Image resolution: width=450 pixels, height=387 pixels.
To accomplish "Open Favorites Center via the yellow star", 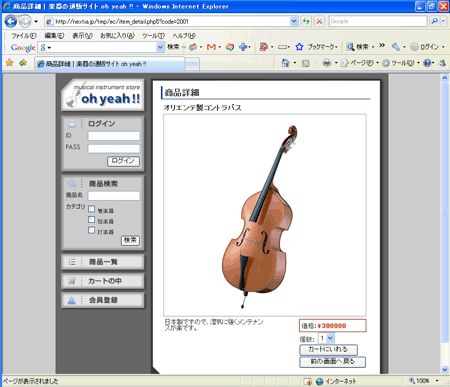I will point(10,63).
